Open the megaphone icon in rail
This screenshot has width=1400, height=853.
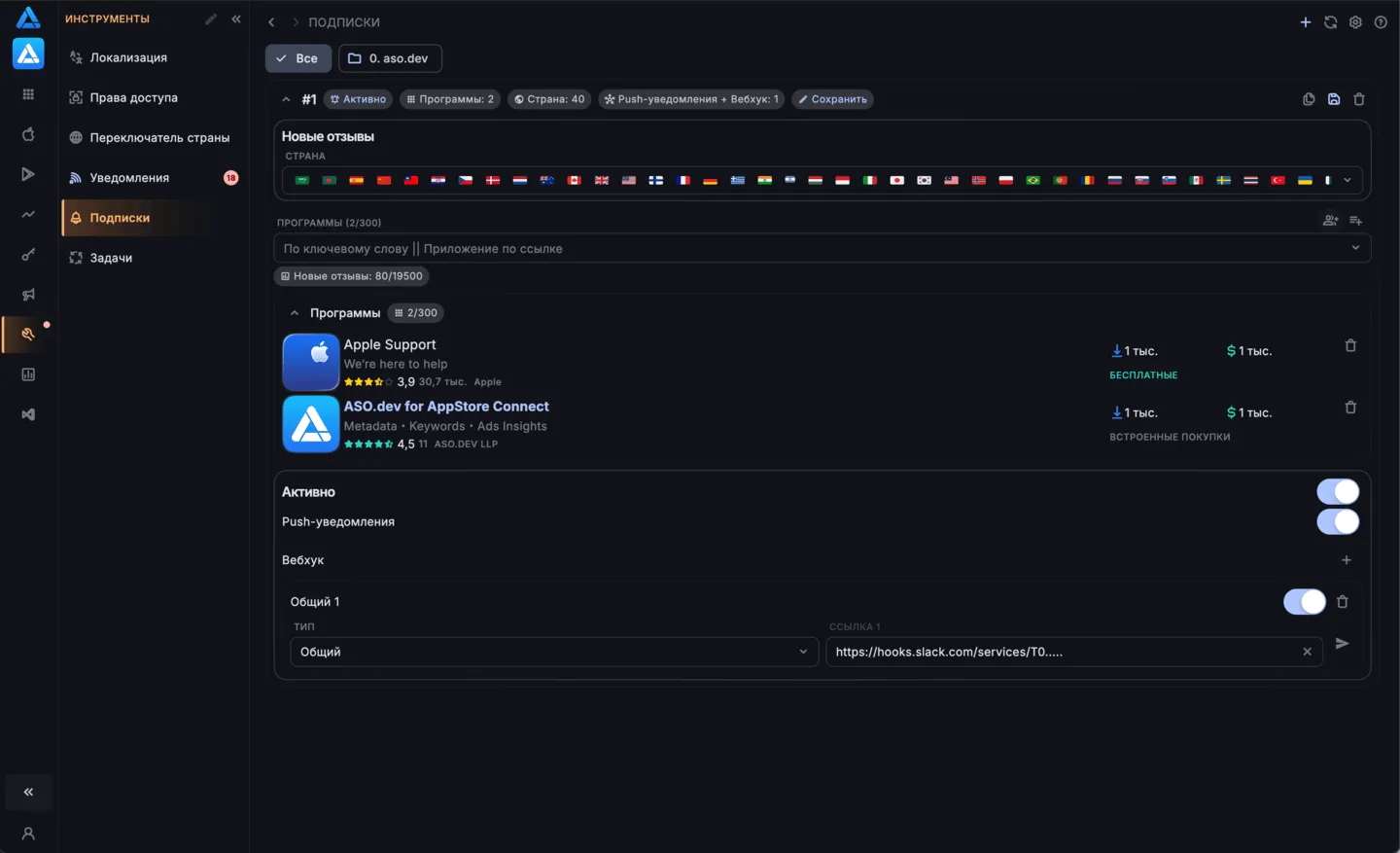(28, 295)
